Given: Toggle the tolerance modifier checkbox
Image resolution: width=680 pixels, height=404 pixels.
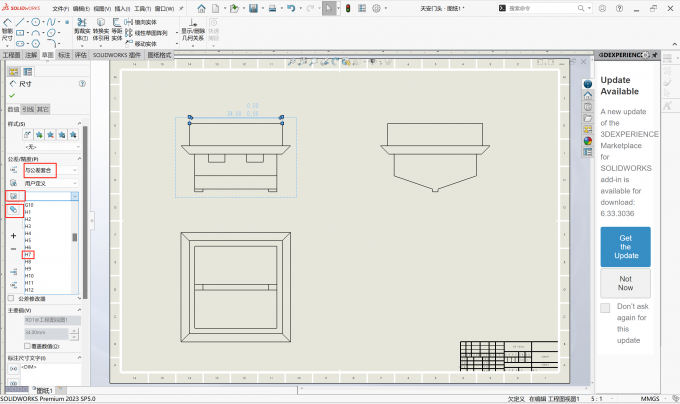Looking at the screenshot, I should tap(11, 298).
